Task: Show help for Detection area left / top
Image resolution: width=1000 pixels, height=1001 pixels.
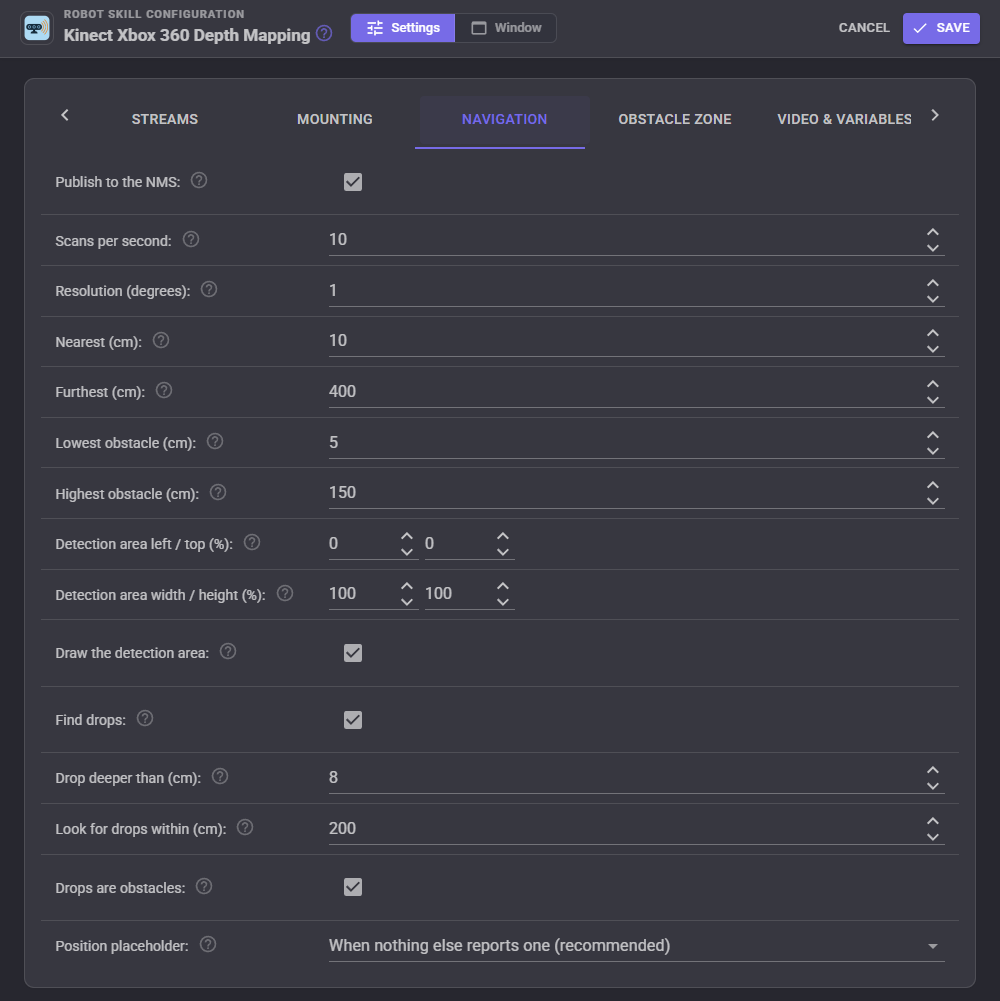Action: tap(252, 542)
